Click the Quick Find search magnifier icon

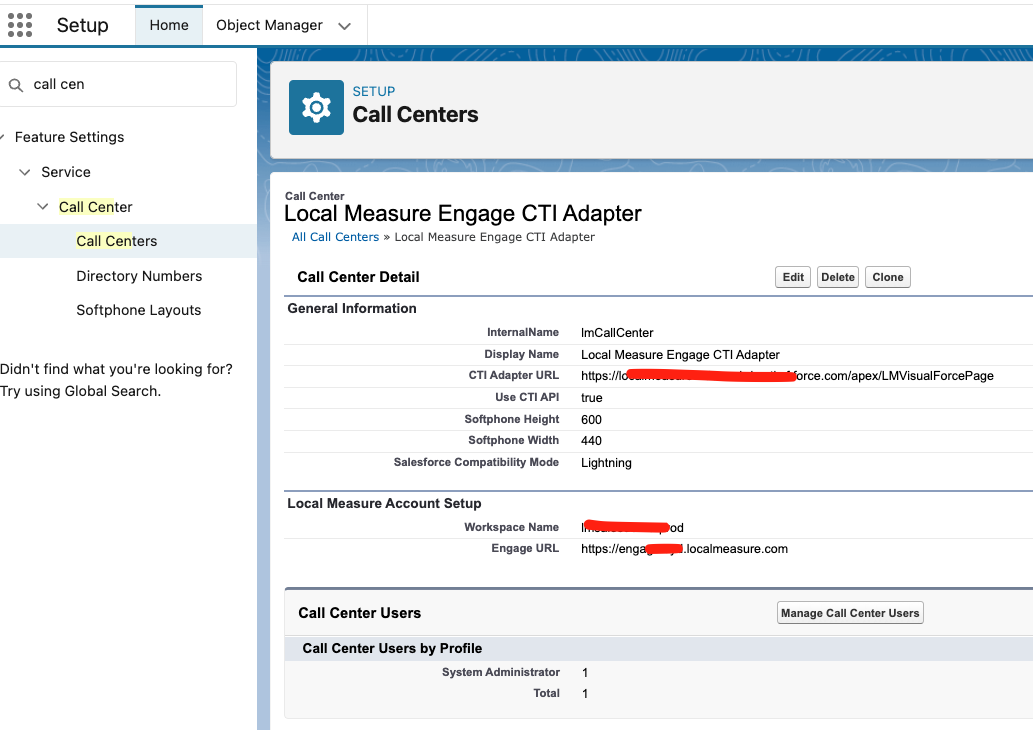(16, 85)
